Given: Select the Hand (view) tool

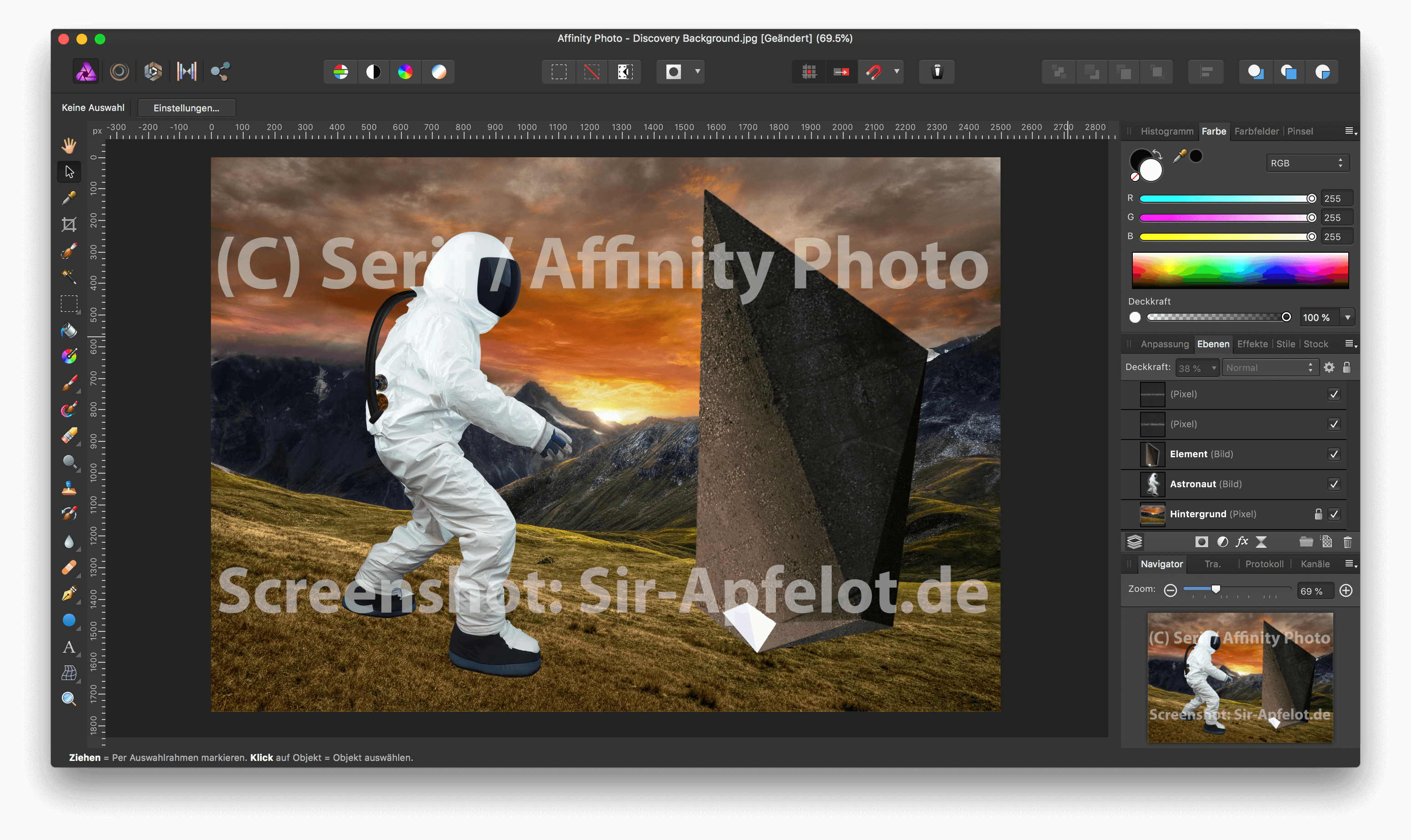Looking at the screenshot, I should [69, 145].
